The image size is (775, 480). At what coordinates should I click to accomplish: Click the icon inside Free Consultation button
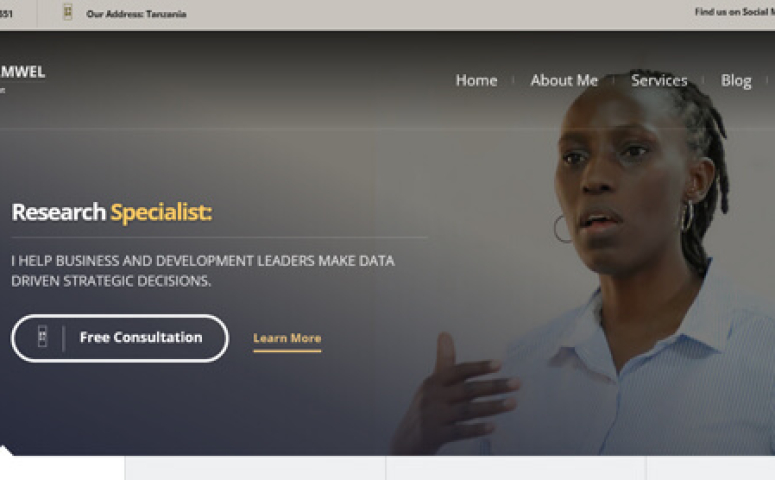pyautogui.click(x=43, y=337)
